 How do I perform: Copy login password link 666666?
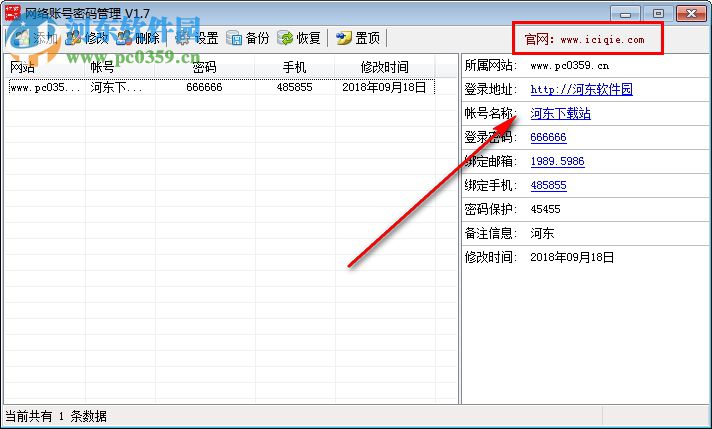[548, 137]
